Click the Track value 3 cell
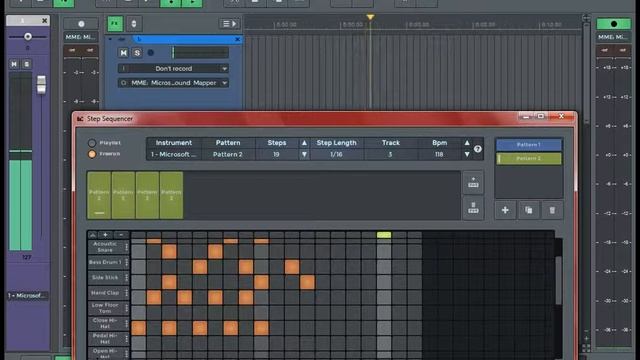This screenshot has width=640, height=360. click(x=390, y=154)
